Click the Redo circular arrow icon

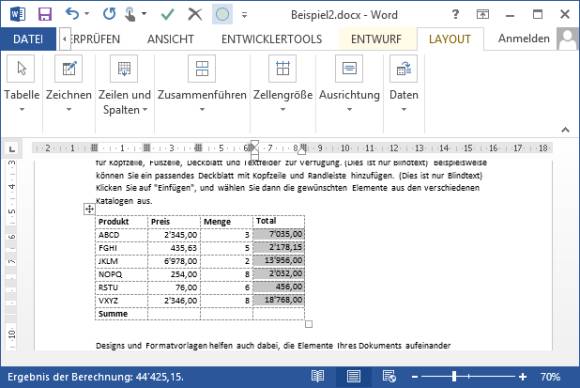coord(109,14)
